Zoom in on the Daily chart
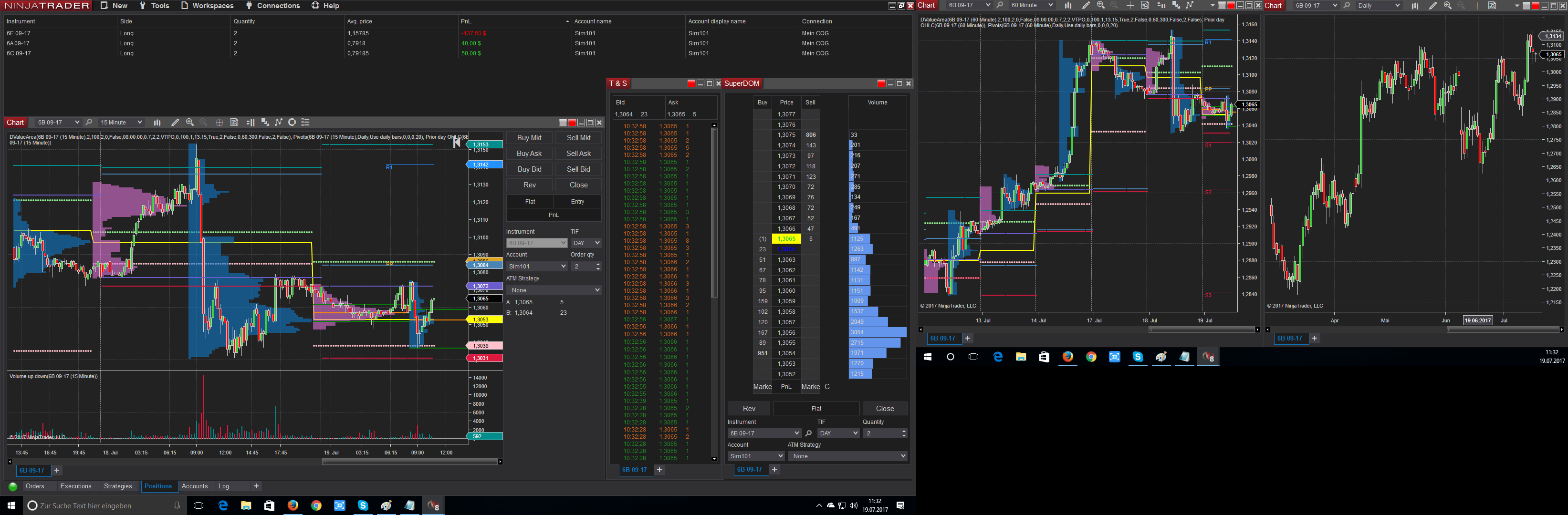Image resolution: width=1568 pixels, height=515 pixels. (x=1447, y=5)
